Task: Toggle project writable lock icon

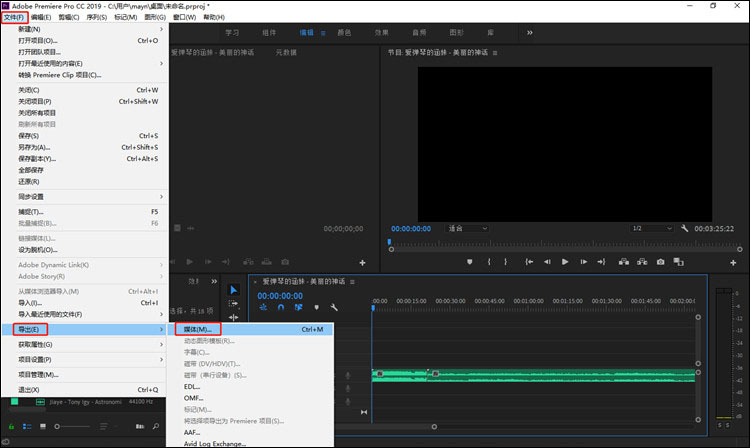Action: tap(11, 426)
